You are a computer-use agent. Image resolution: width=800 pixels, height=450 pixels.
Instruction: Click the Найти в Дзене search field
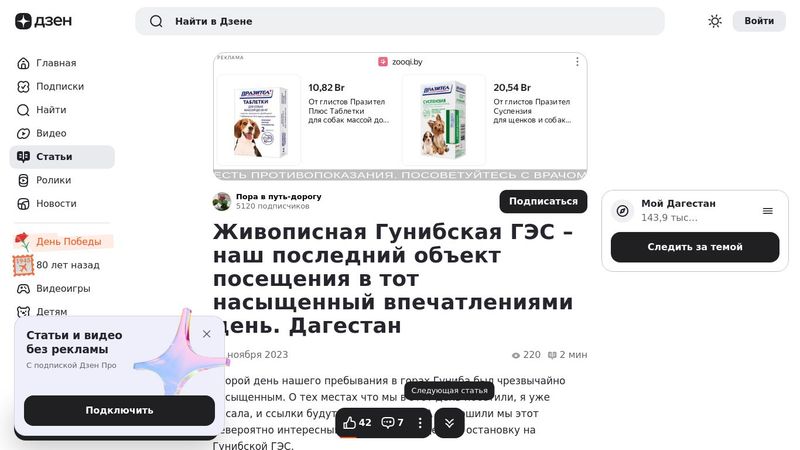click(x=400, y=21)
